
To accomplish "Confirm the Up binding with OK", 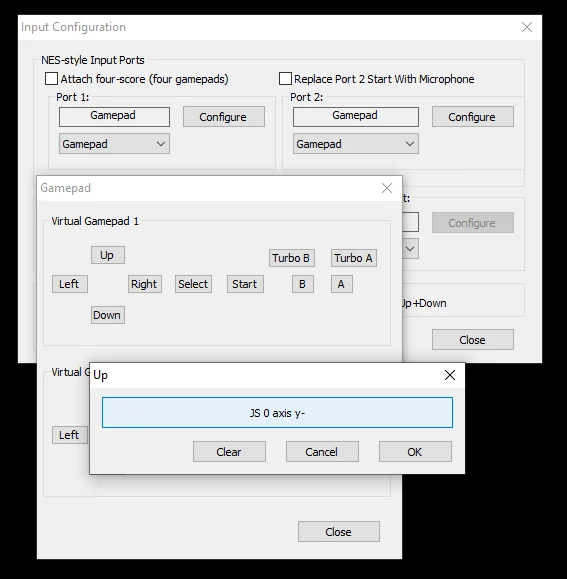I will click(415, 451).
